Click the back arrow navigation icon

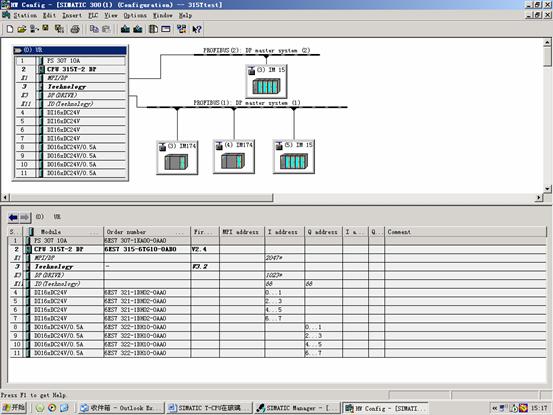(x=13, y=217)
